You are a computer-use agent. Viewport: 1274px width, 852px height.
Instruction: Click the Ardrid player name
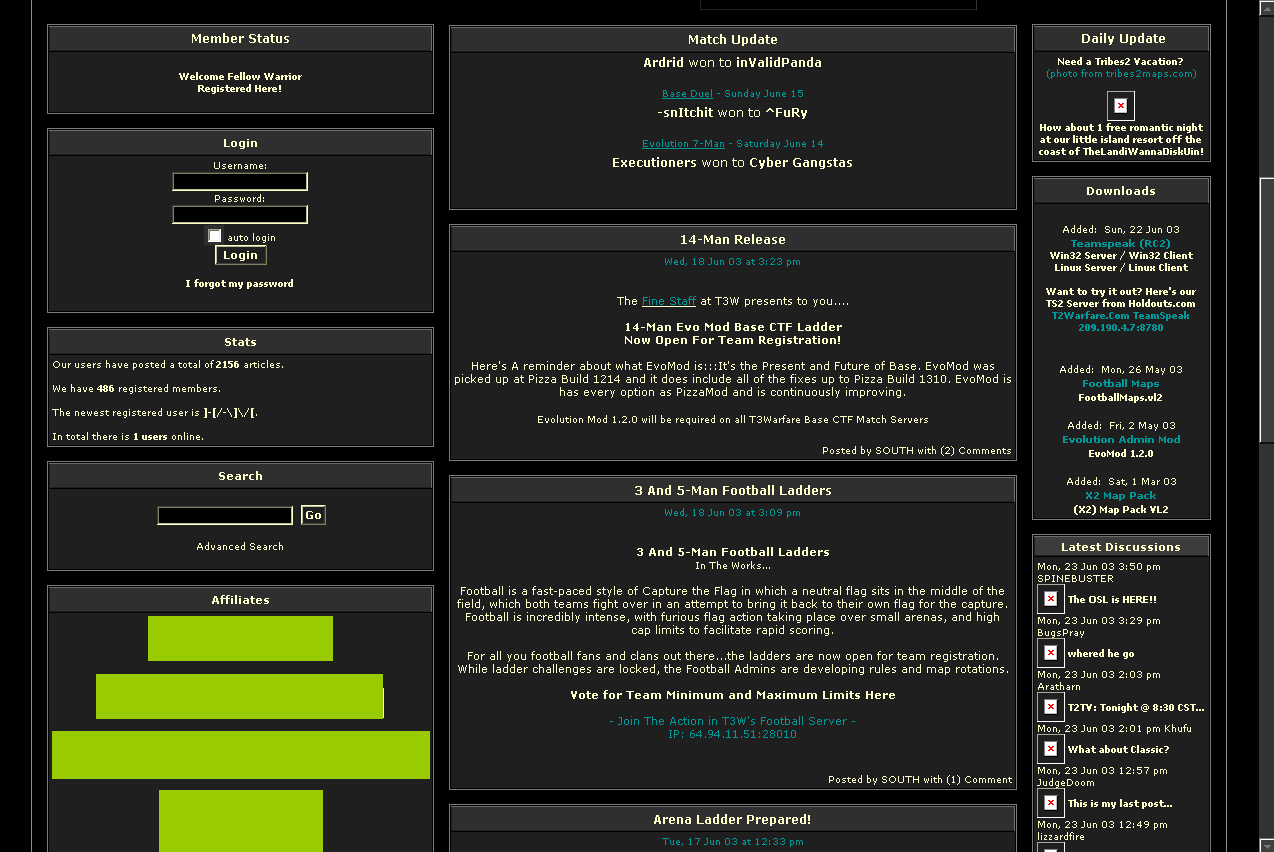(664, 63)
